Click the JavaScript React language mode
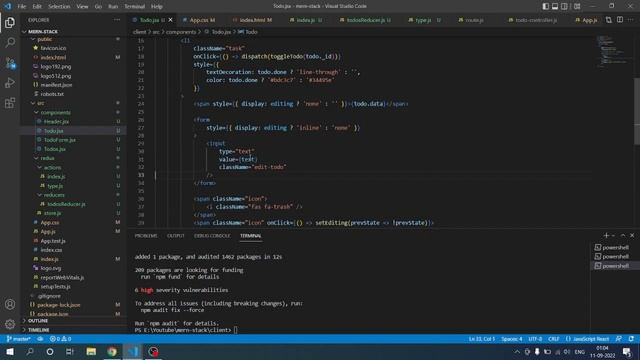 588,339
